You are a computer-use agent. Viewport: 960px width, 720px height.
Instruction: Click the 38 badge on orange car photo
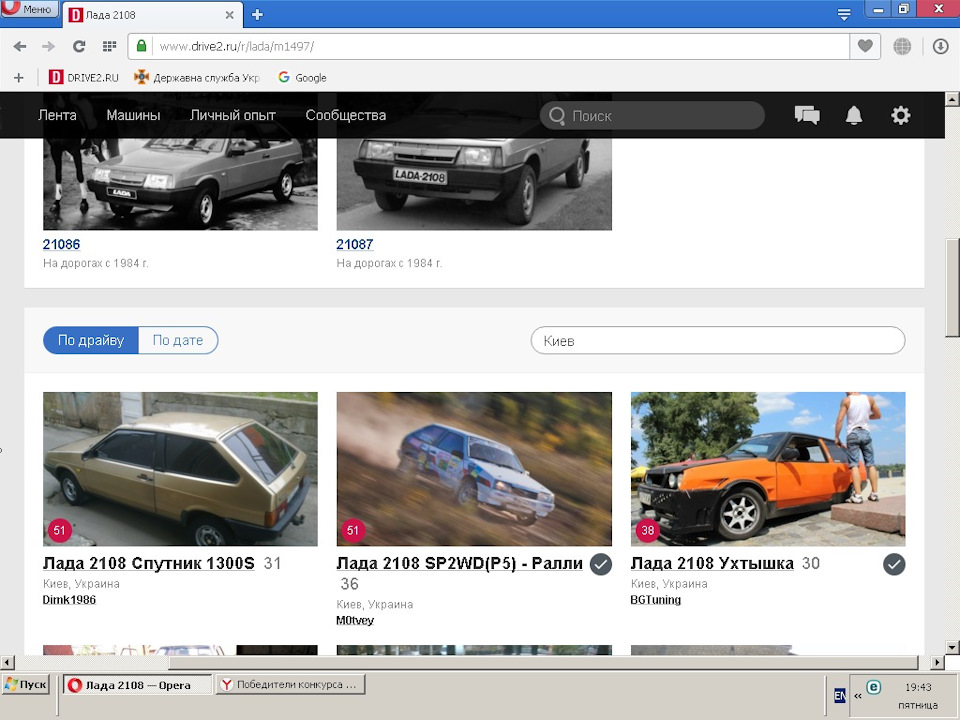pyautogui.click(x=647, y=530)
